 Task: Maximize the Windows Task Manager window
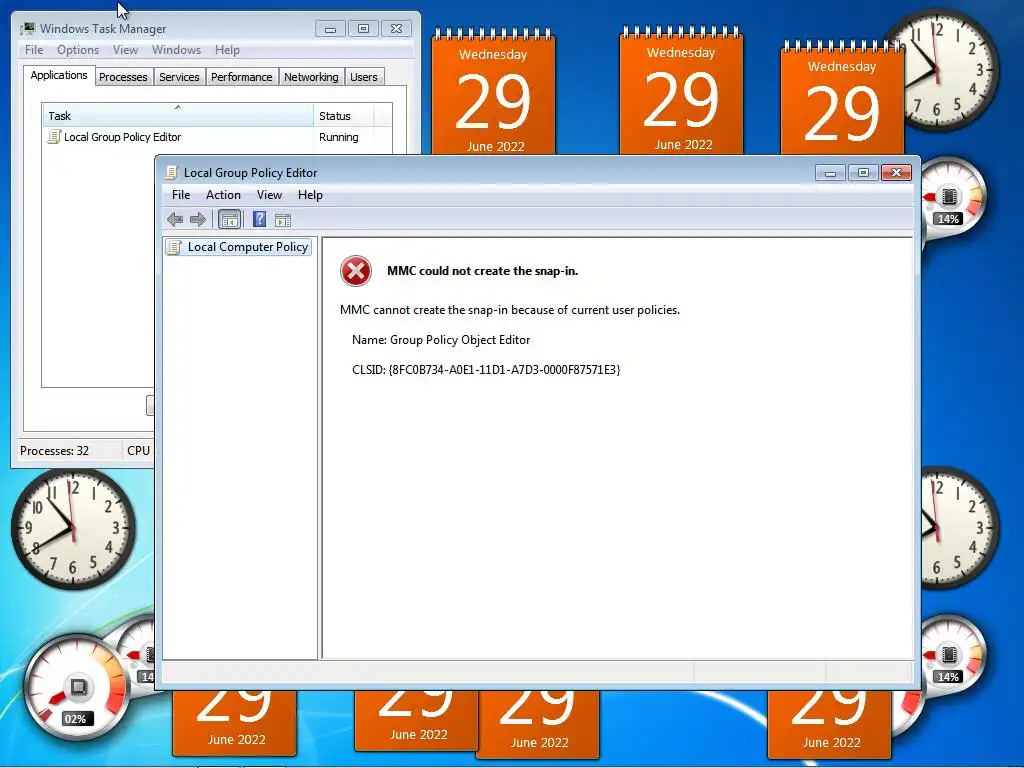pyautogui.click(x=364, y=29)
